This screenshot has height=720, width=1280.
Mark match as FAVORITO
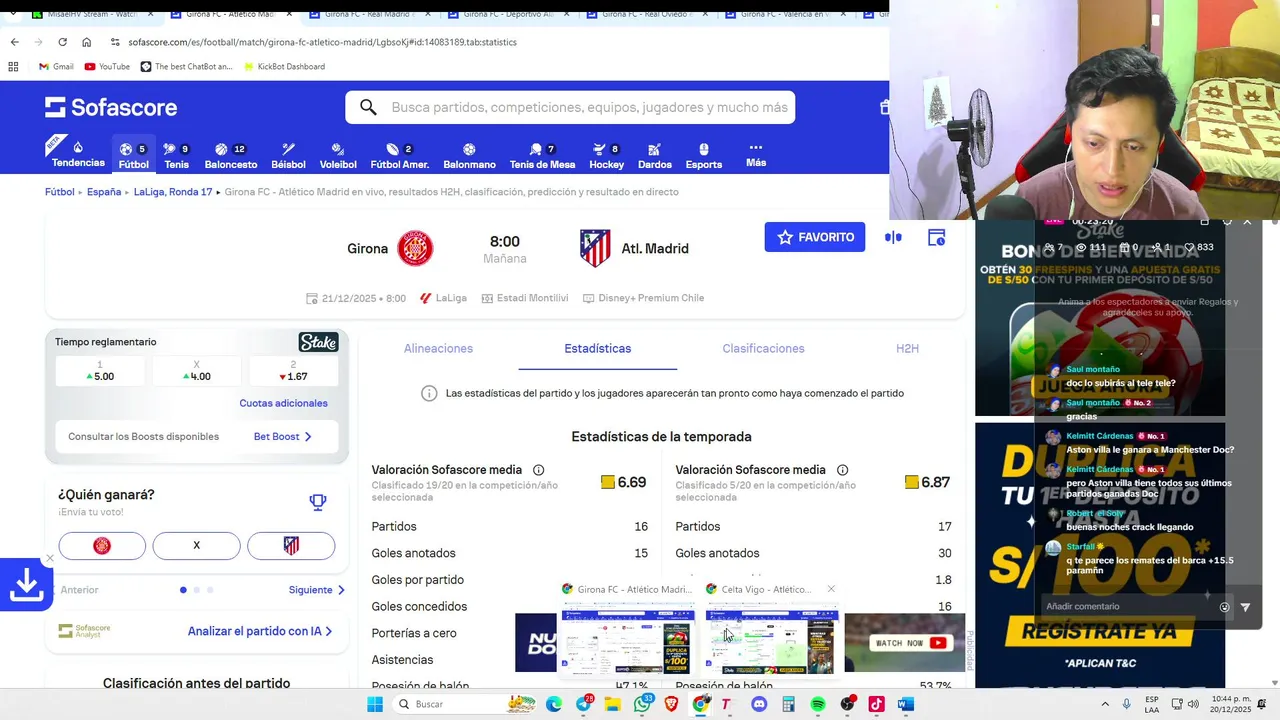tap(815, 237)
